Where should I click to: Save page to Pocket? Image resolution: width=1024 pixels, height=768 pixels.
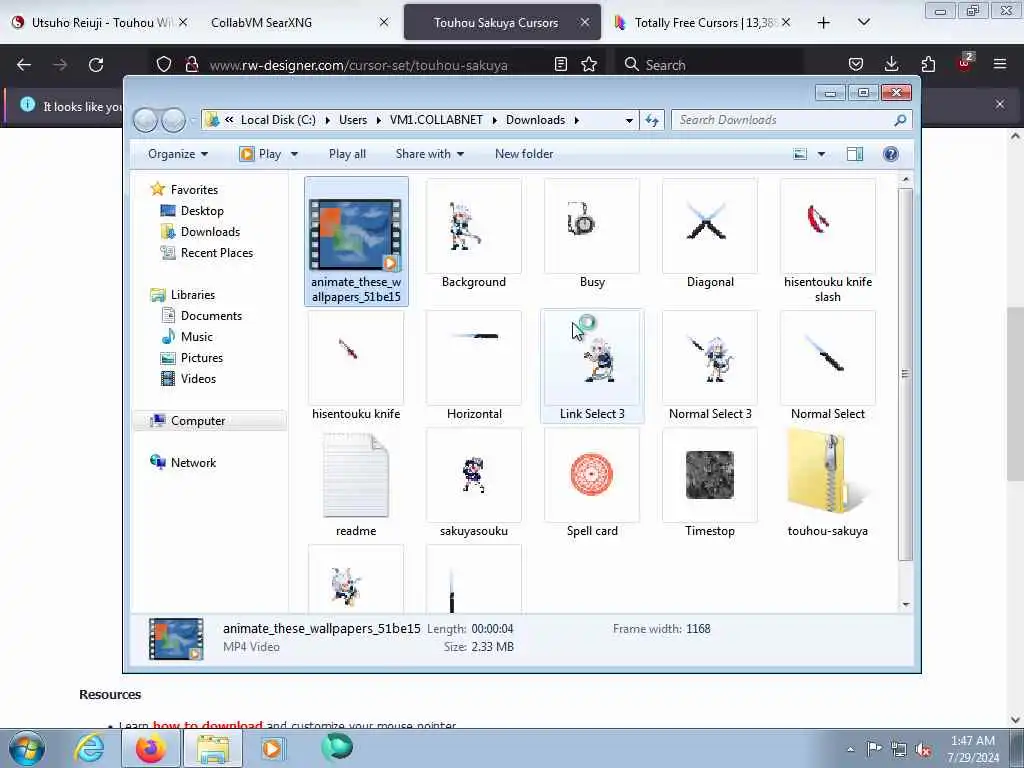coord(856,64)
